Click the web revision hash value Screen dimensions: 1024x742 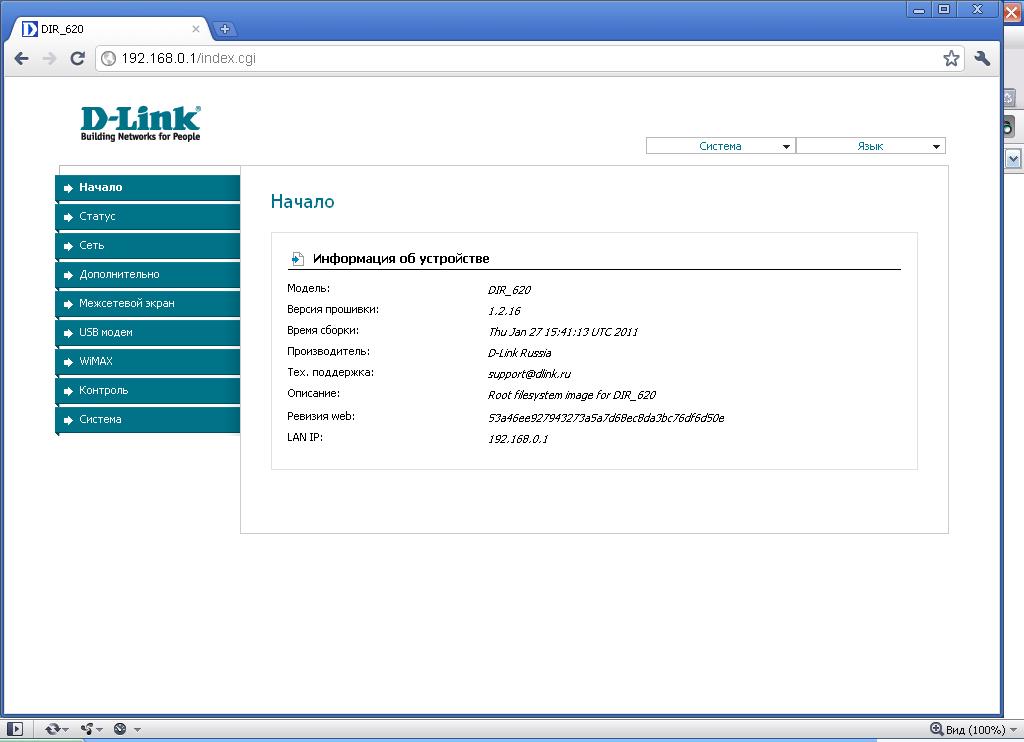[x=606, y=418]
